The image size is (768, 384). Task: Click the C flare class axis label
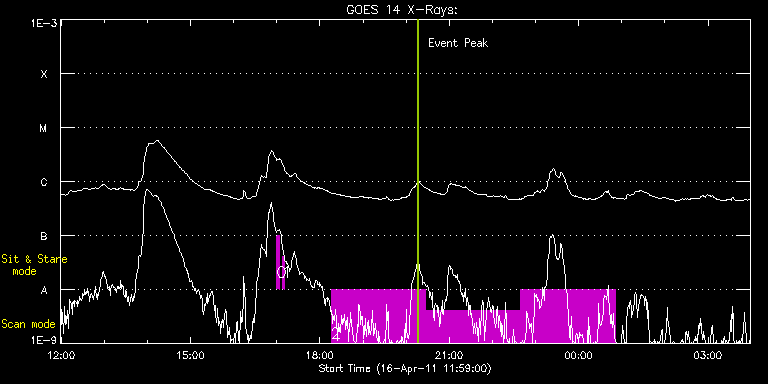point(44,182)
